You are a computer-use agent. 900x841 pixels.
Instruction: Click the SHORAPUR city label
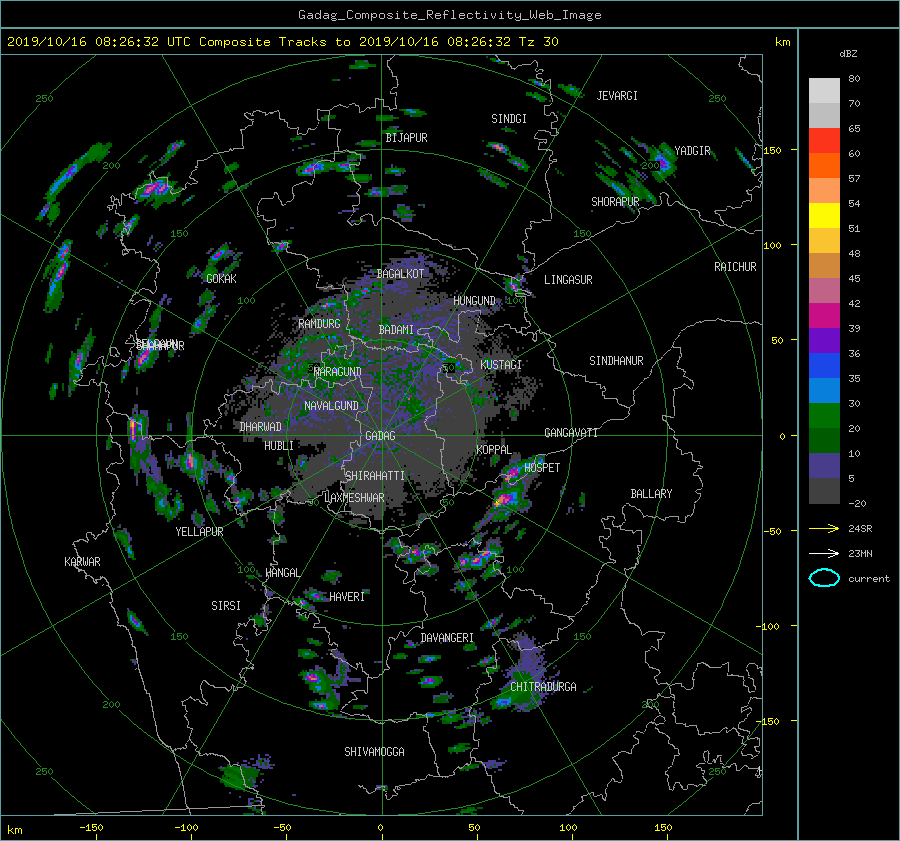[x=615, y=202]
